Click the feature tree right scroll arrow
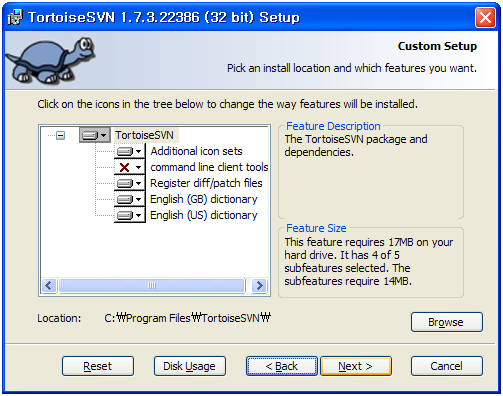Image resolution: width=503 pixels, height=396 pixels. coord(259,286)
